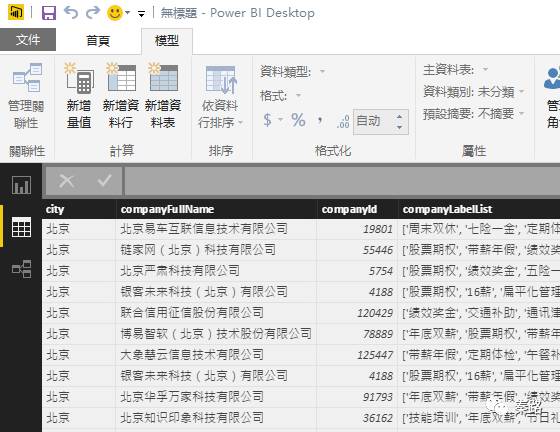Apply percentage format
The width and height of the screenshot is (560, 432).
tap(298, 120)
